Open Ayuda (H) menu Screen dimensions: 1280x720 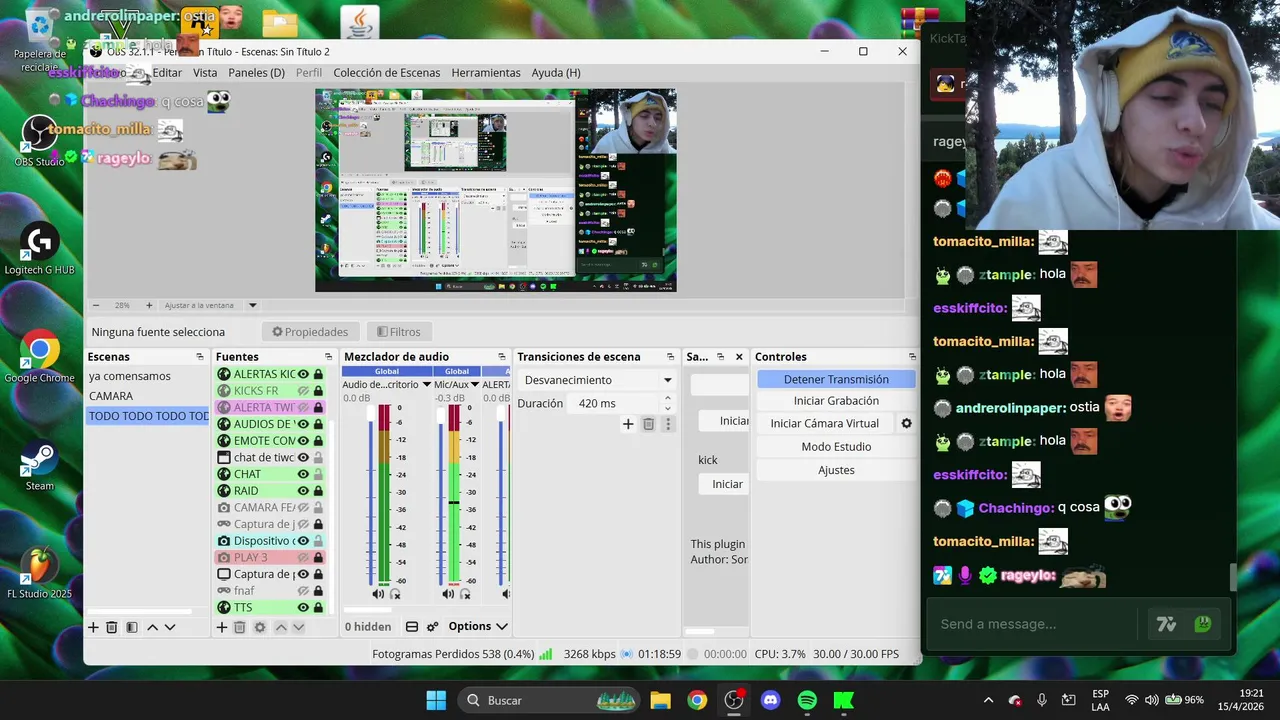pyautogui.click(x=556, y=73)
